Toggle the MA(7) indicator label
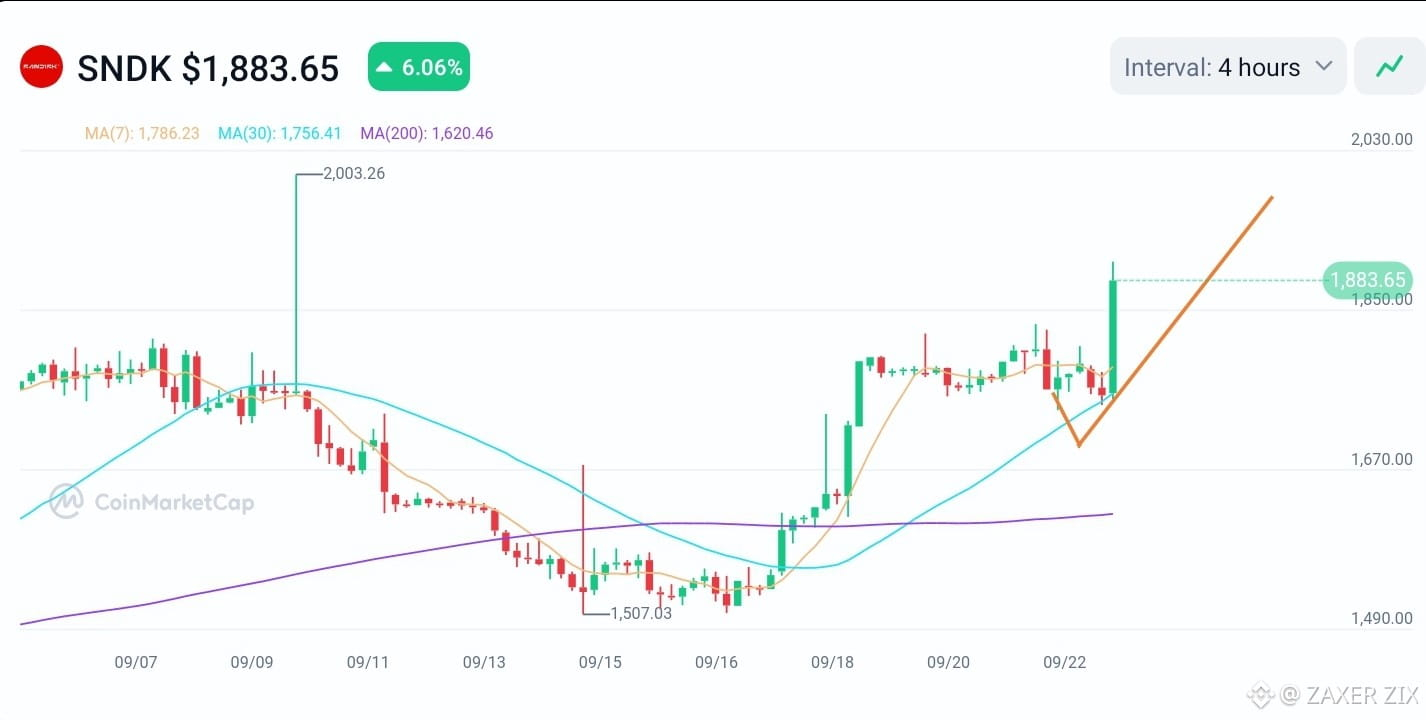 click(x=141, y=133)
